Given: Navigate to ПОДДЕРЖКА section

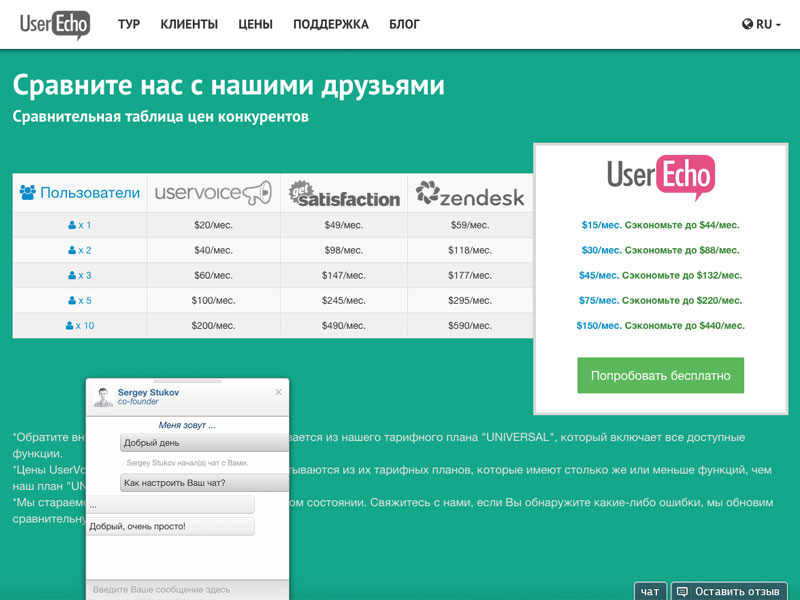Looking at the screenshot, I should pos(330,24).
